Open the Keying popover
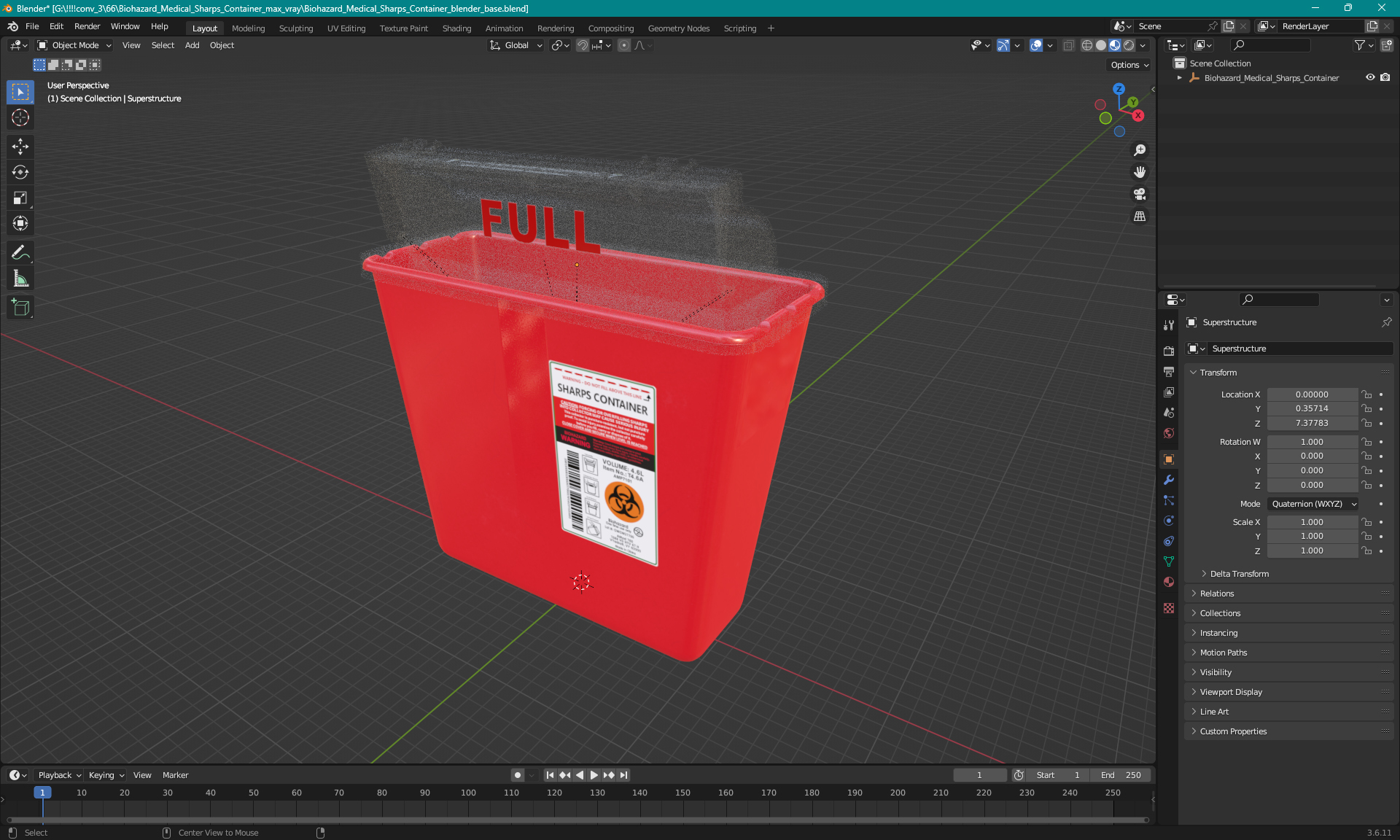Image resolution: width=1400 pixels, height=840 pixels. [x=106, y=775]
